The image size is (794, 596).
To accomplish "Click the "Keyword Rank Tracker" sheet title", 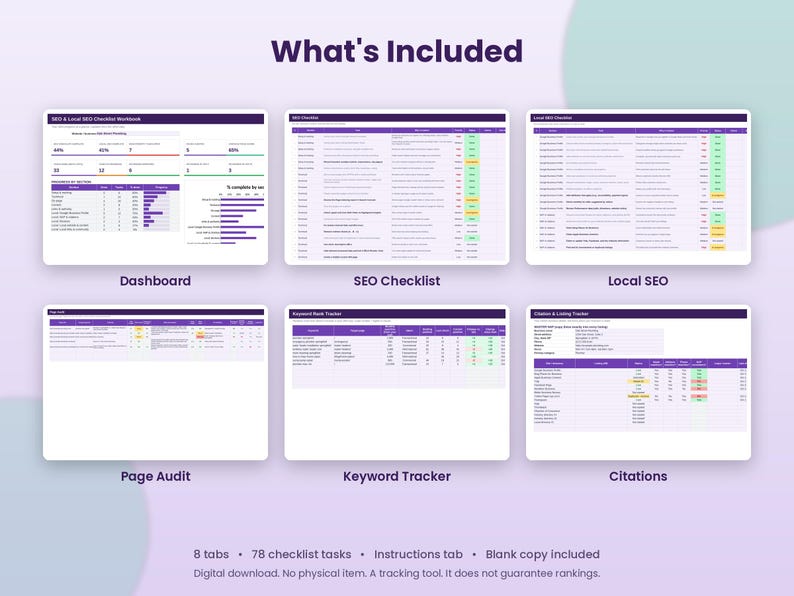I will tap(317, 314).
